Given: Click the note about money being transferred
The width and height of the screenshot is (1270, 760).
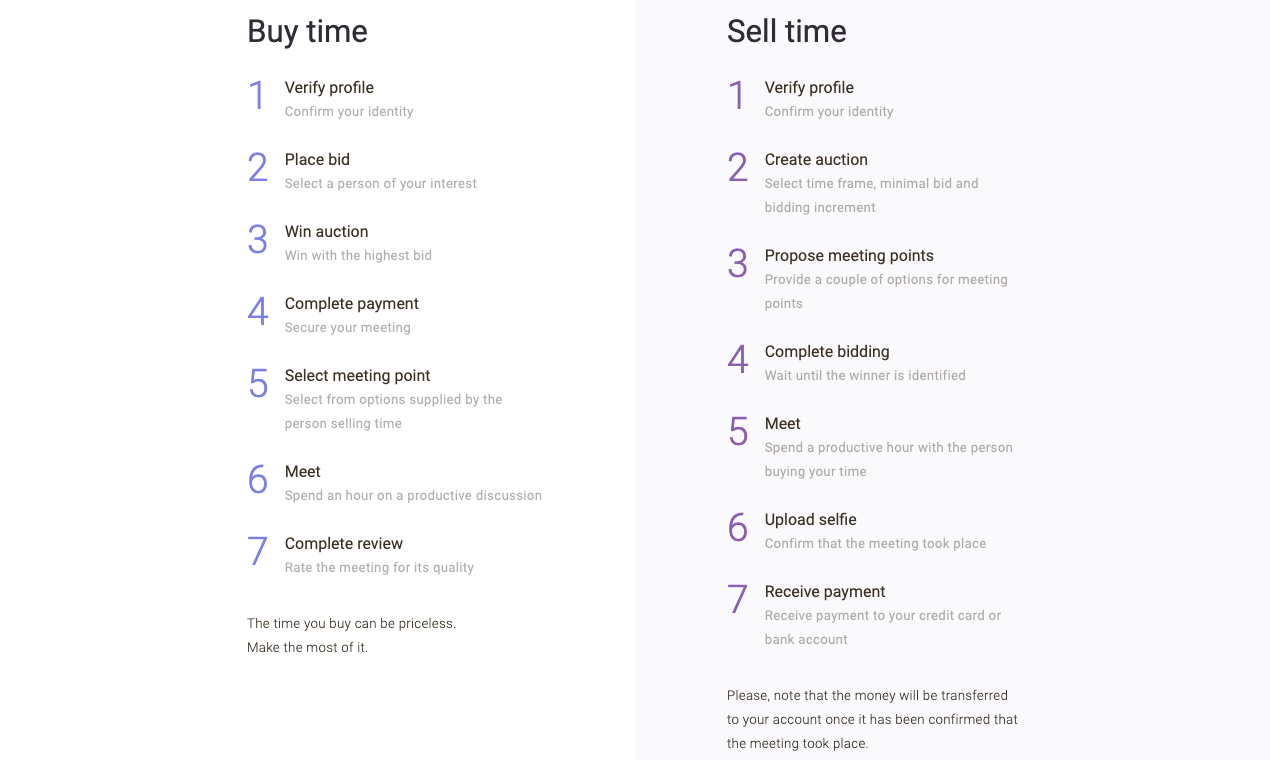Looking at the screenshot, I should pos(872,720).
